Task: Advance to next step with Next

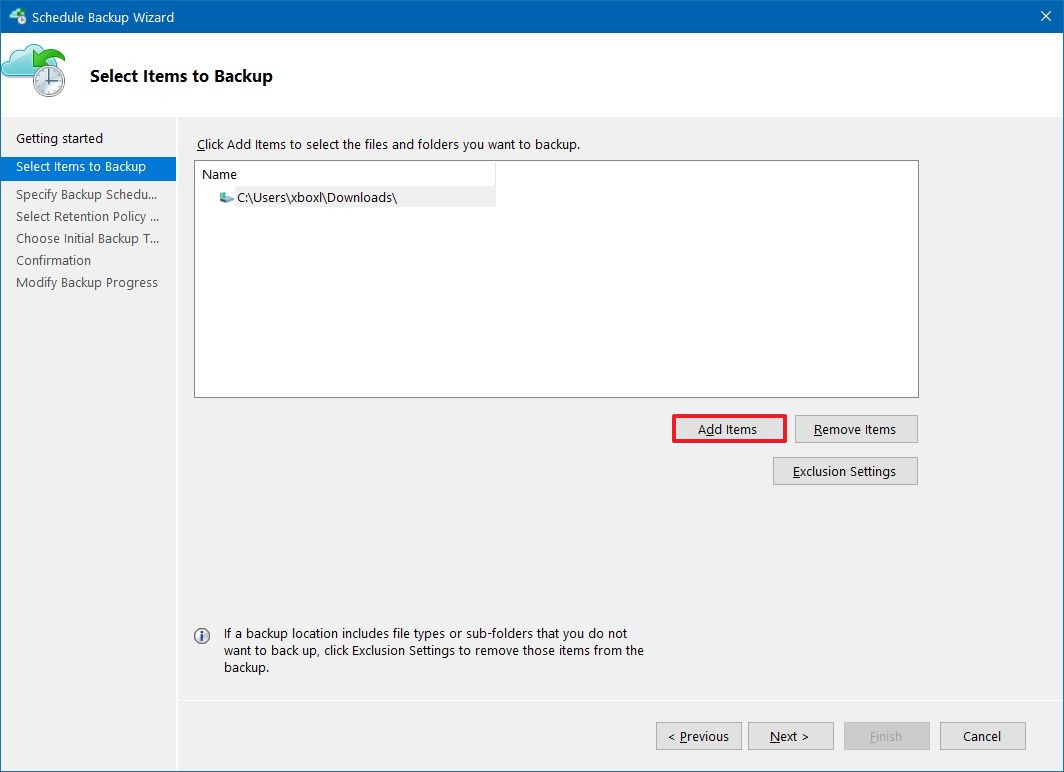Action: (790, 735)
